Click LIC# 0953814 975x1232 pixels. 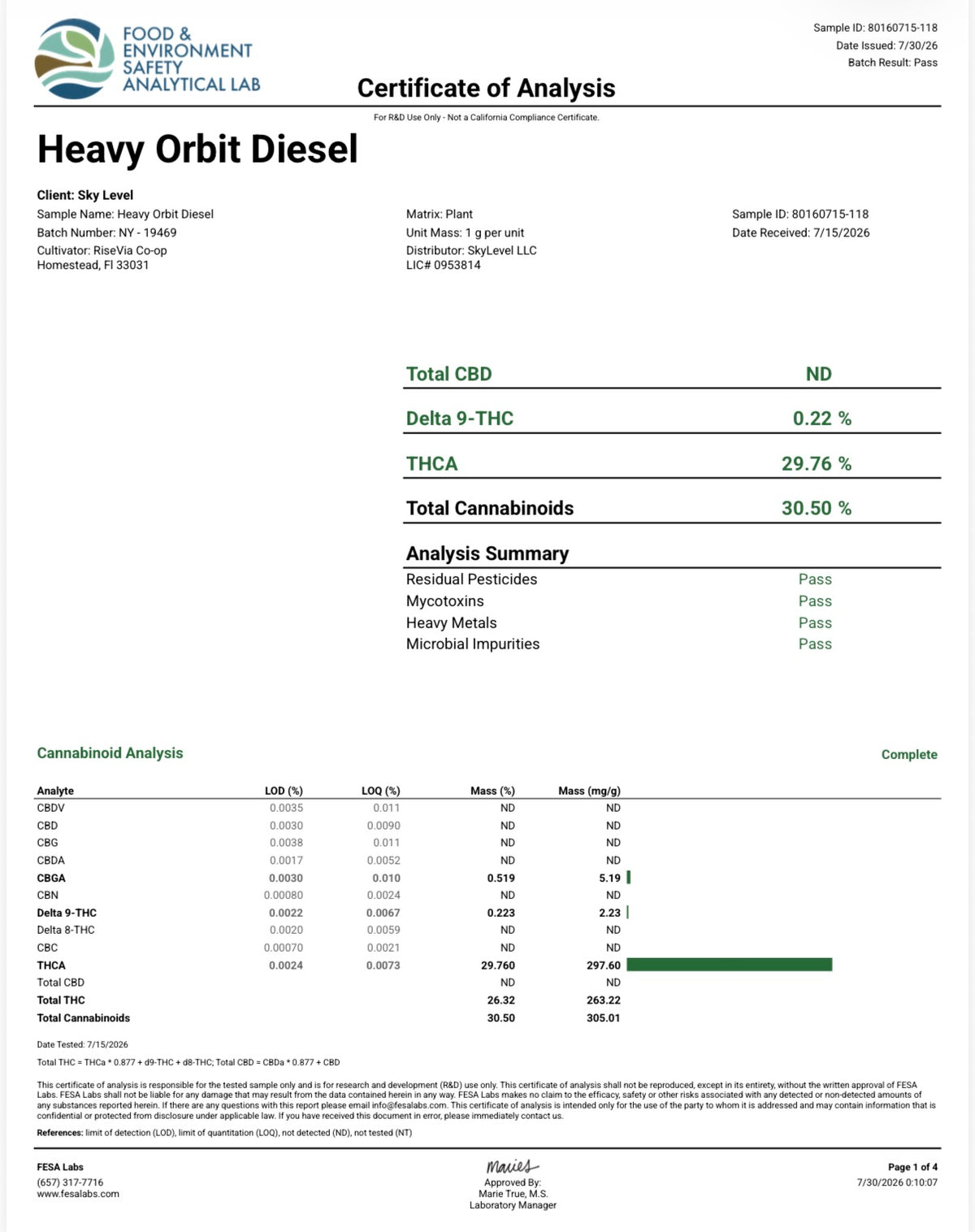pyautogui.click(x=444, y=265)
